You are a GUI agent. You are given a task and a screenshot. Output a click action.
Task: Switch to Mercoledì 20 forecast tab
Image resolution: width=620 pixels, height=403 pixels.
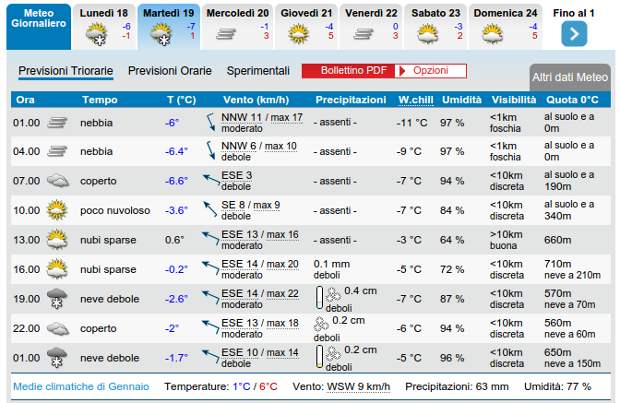[x=237, y=26]
